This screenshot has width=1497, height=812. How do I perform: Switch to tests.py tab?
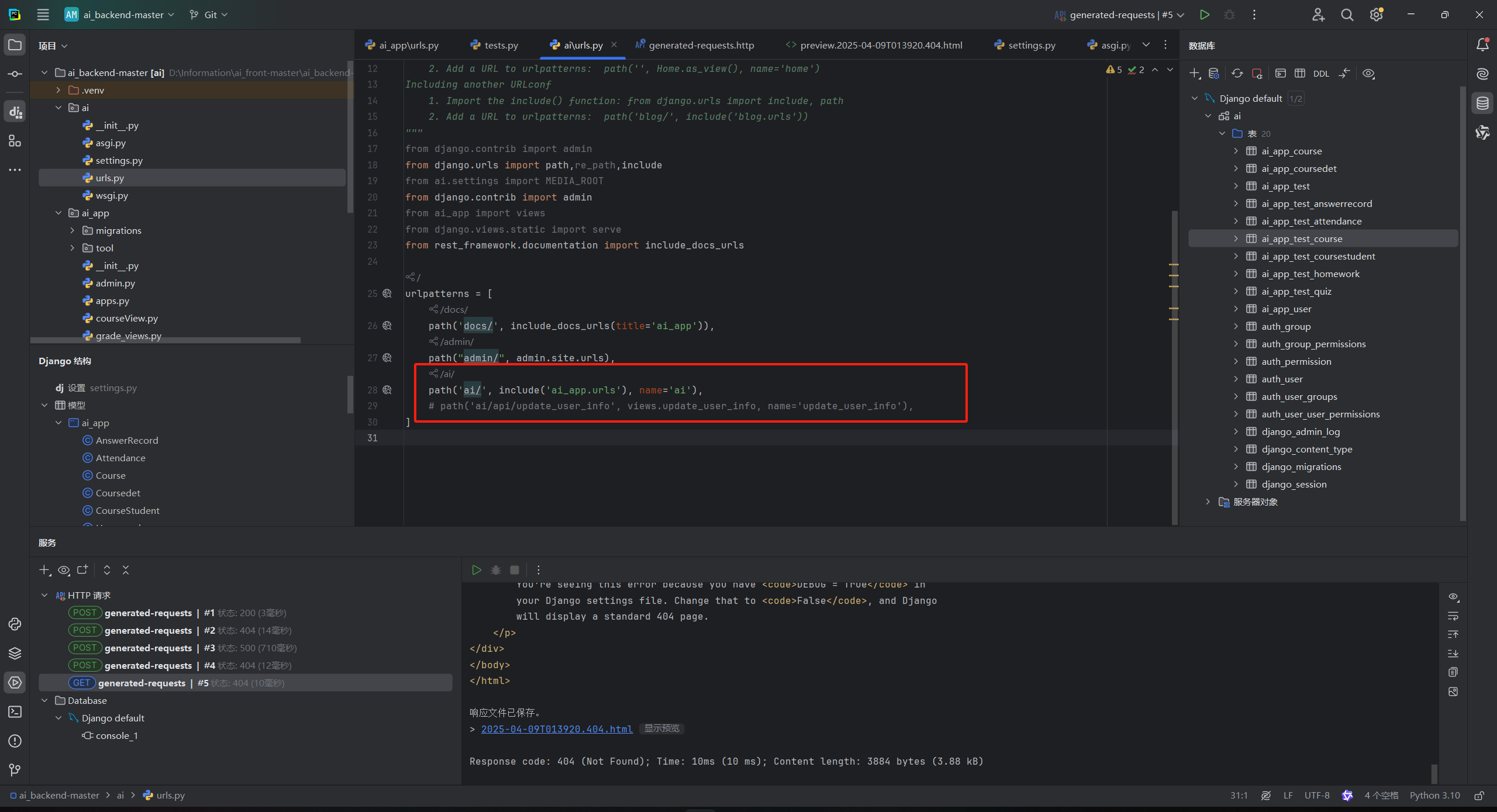495,45
